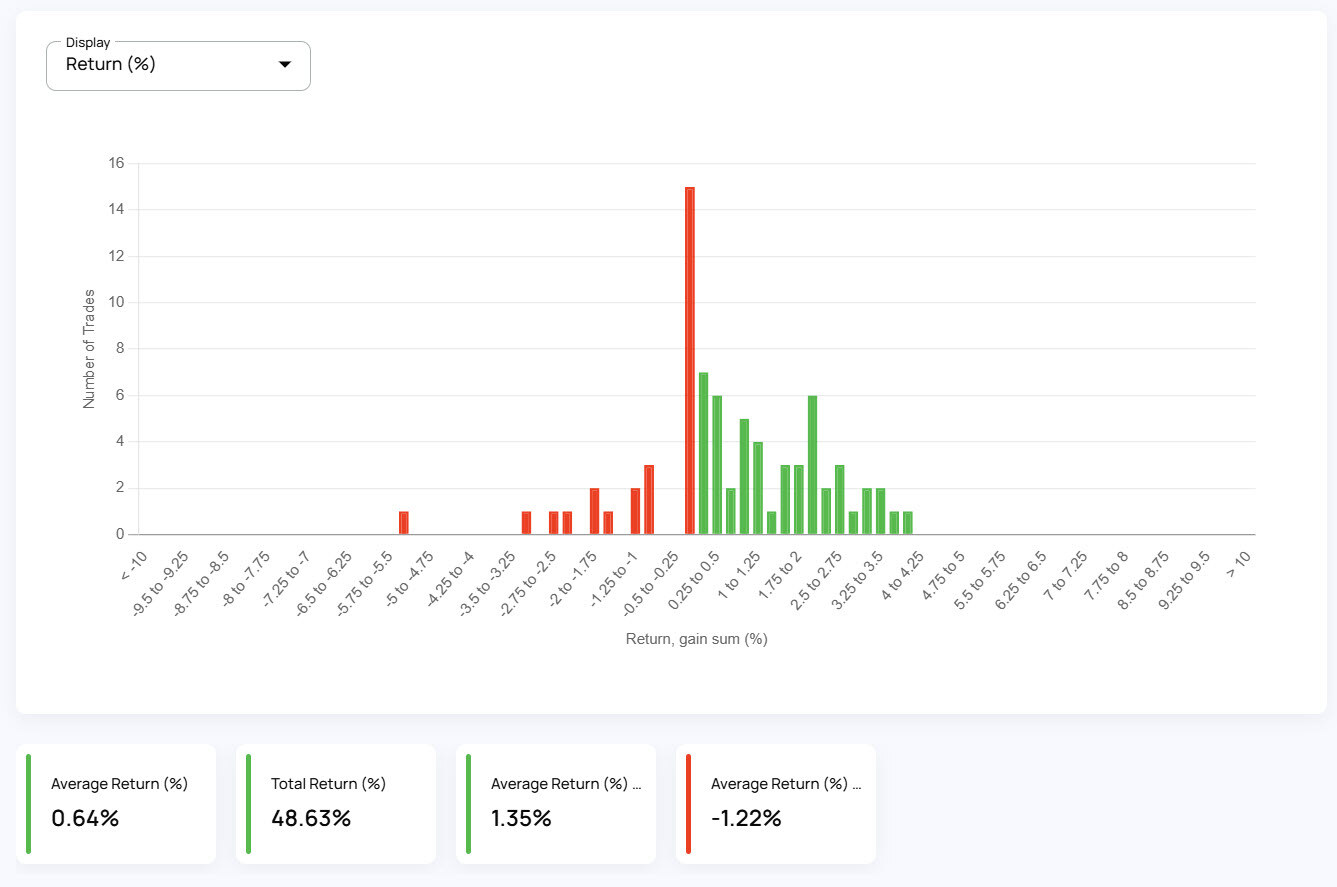Click the '-8.75 to -8.5' x-axis label
Image resolution: width=1337 pixels, height=887 pixels.
point(202,583)
